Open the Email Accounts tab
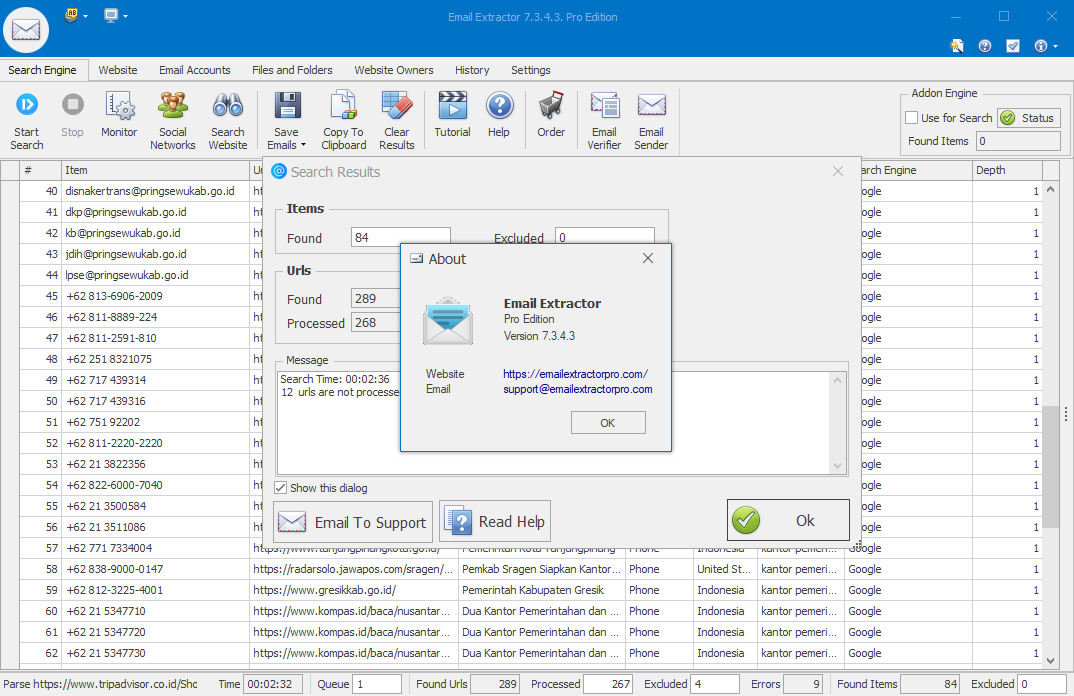1074x696 pixels. 195,70
